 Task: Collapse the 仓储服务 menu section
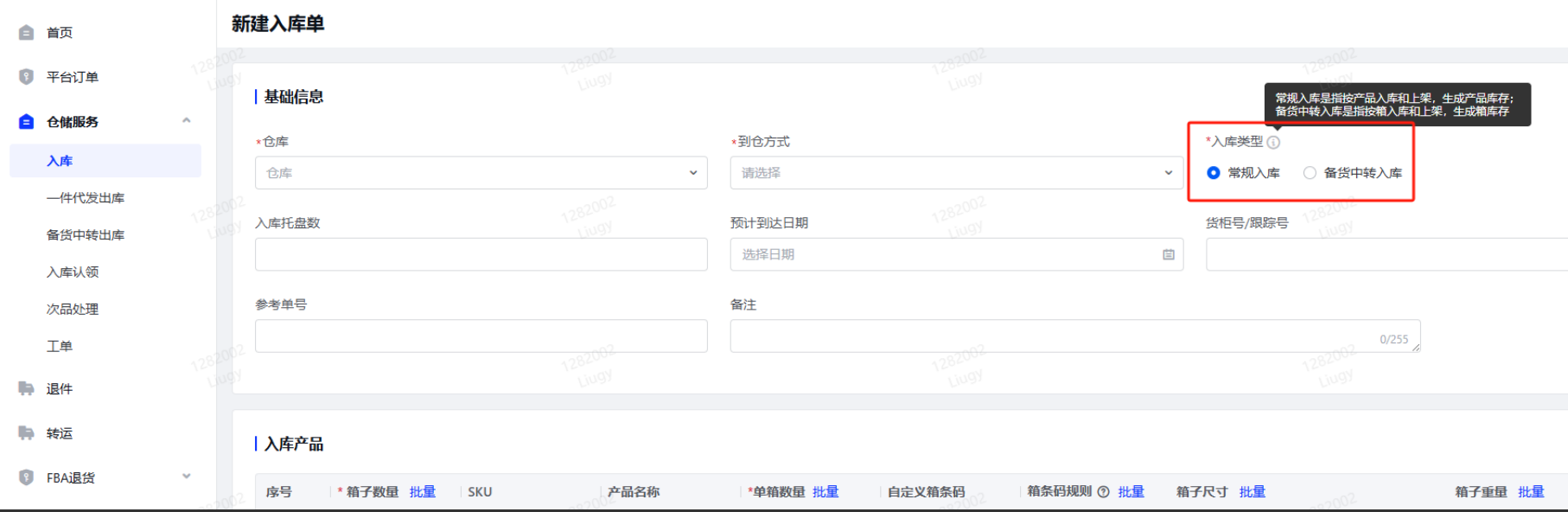point(186,121)
